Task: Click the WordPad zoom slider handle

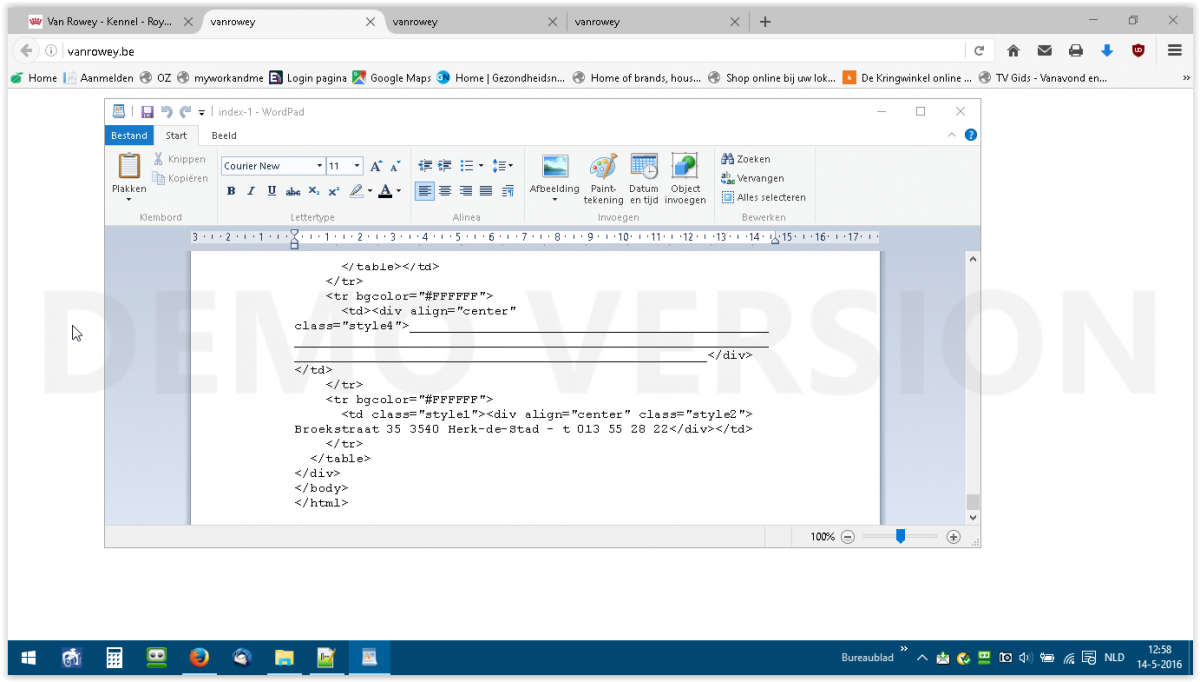Action: click(900, 537)
